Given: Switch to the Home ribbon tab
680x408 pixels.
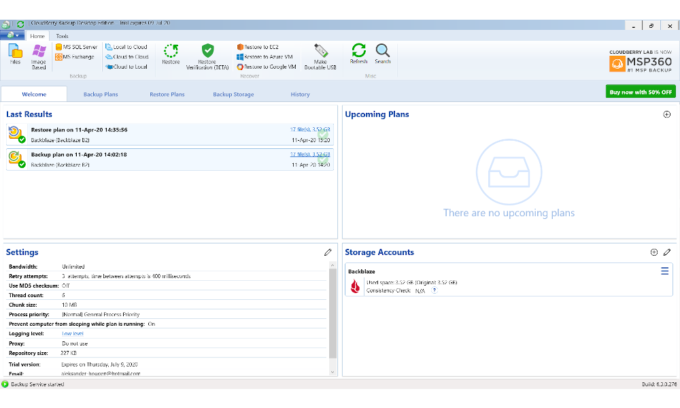Looking at the screenshot, I should (x=37, y=36).
